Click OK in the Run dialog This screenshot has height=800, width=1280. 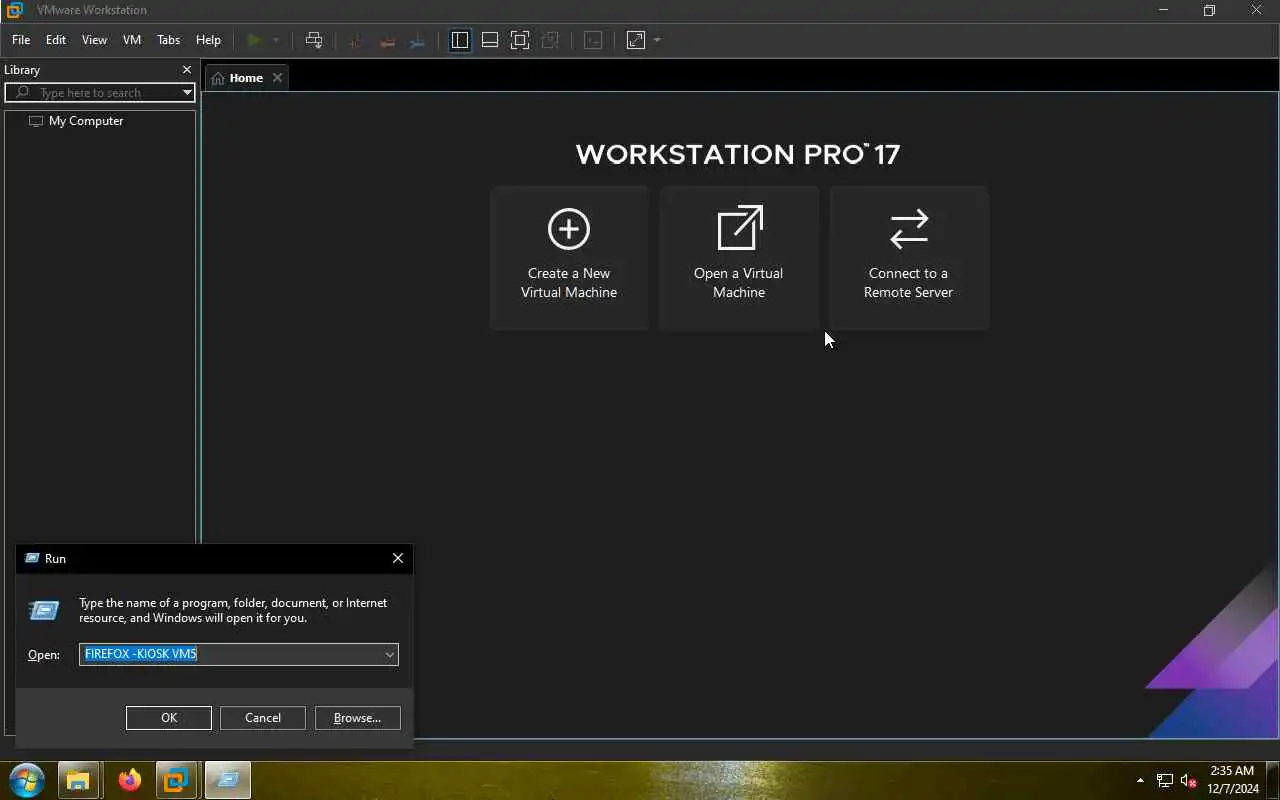coord(169,718)
